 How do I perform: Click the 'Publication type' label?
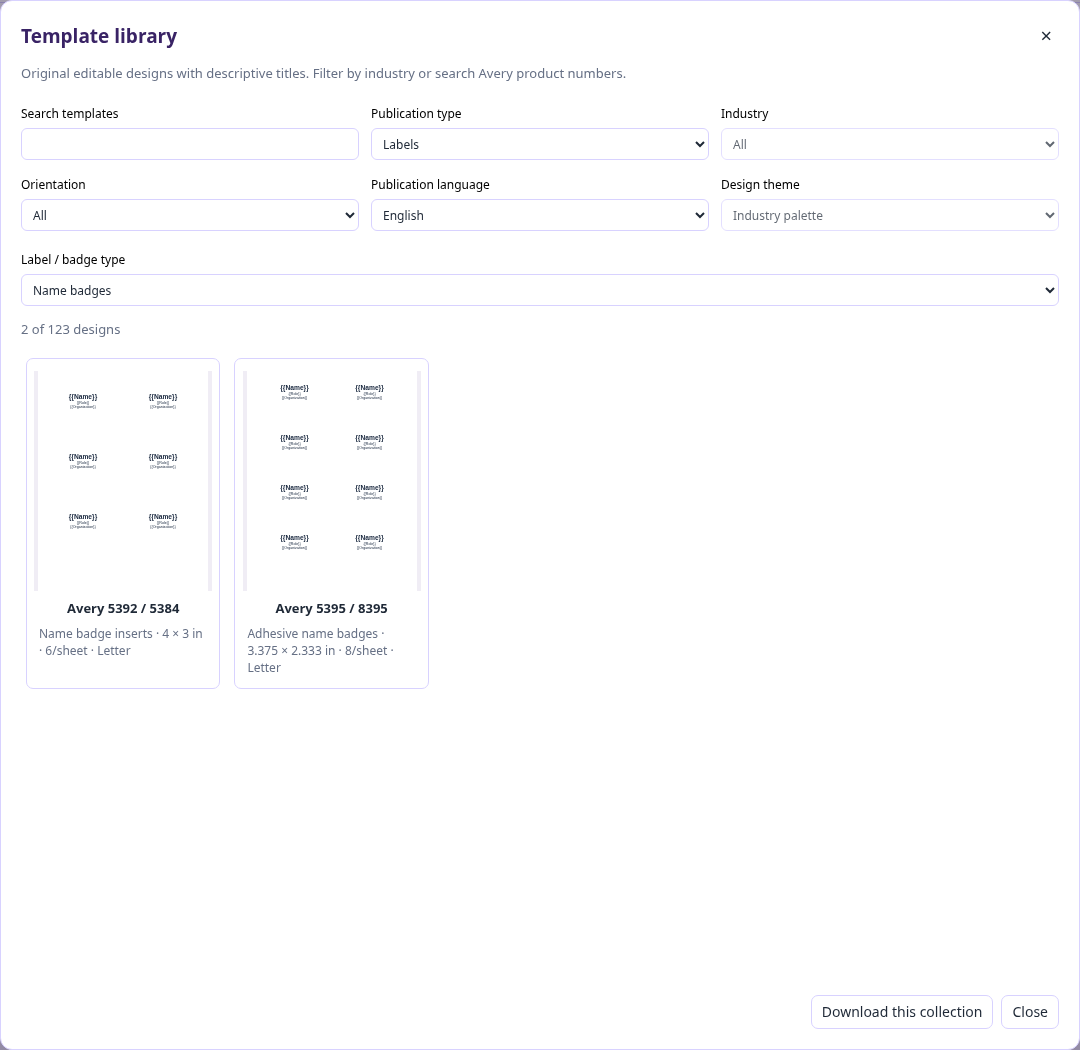click(416, 114)
